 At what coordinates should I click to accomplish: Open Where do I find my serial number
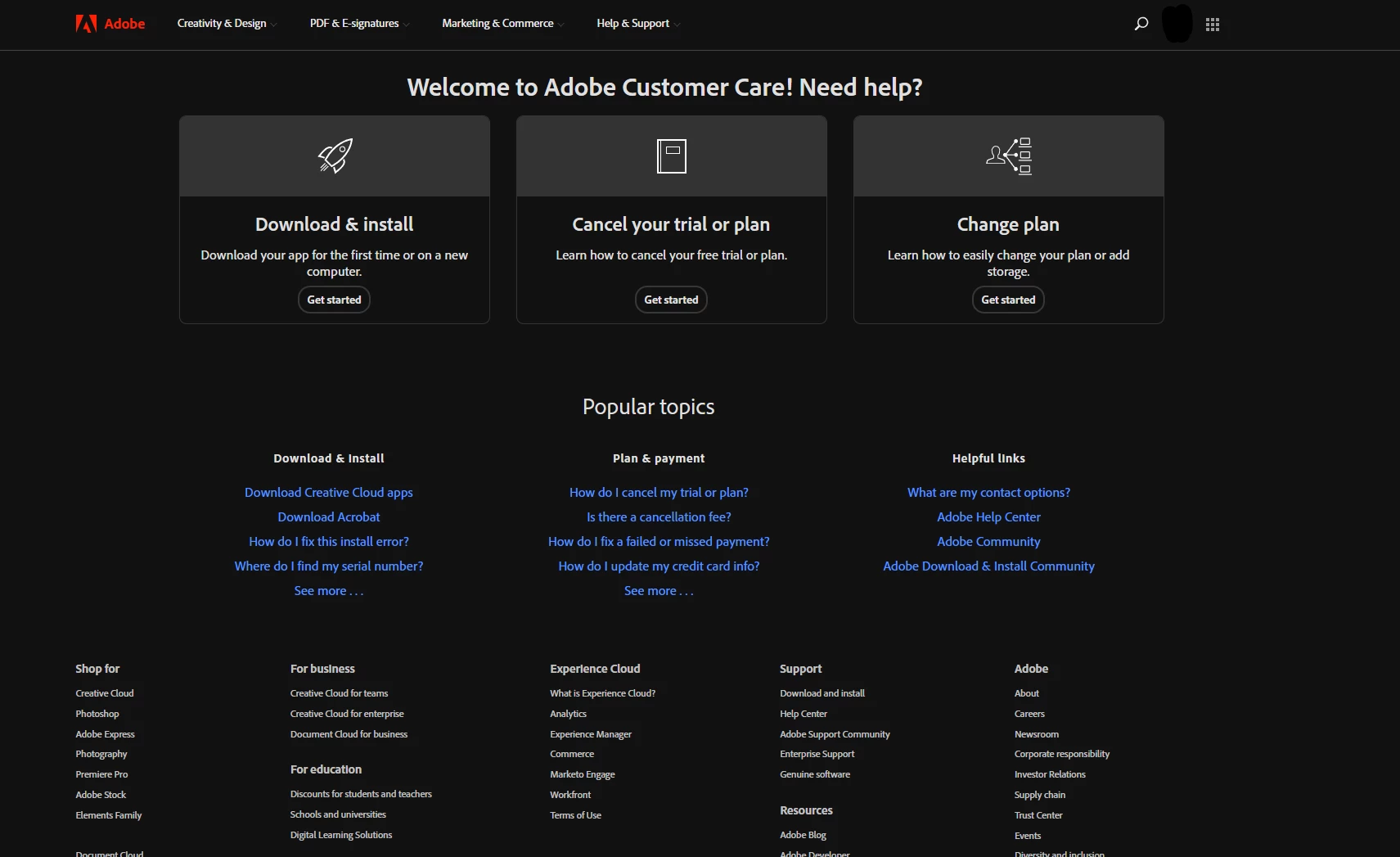(329, 566)
